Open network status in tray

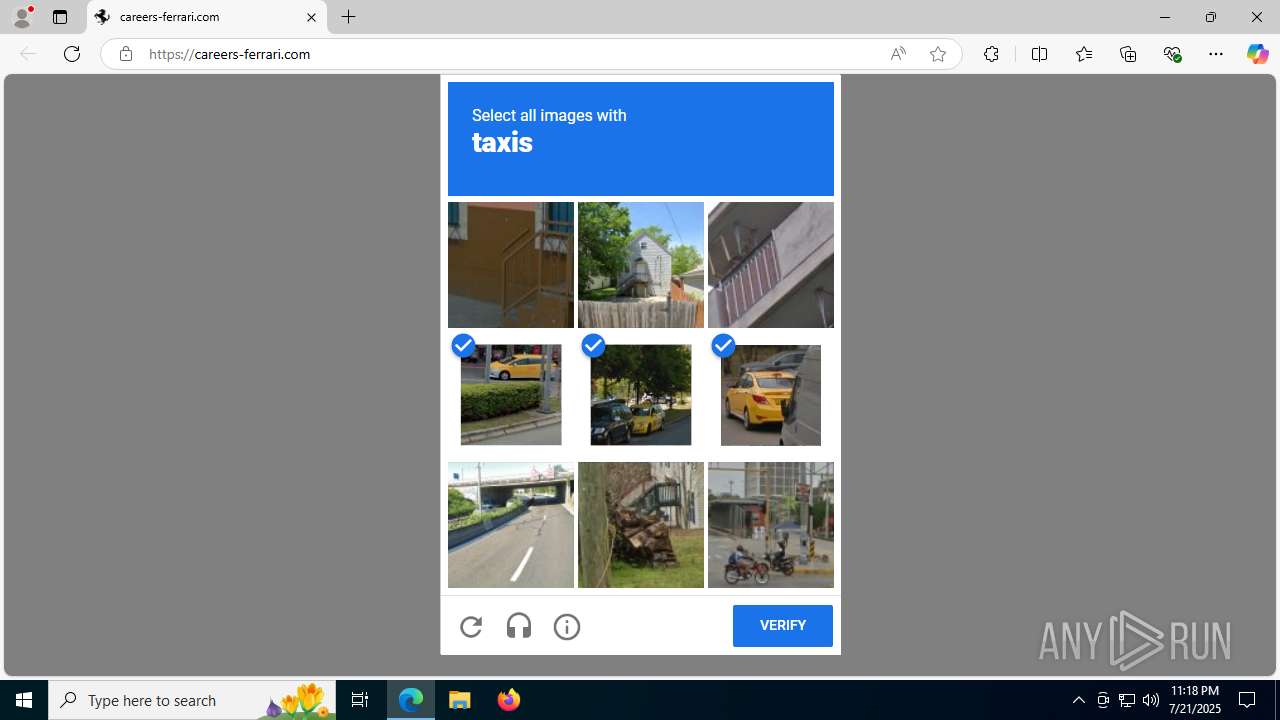point(1127,700)
